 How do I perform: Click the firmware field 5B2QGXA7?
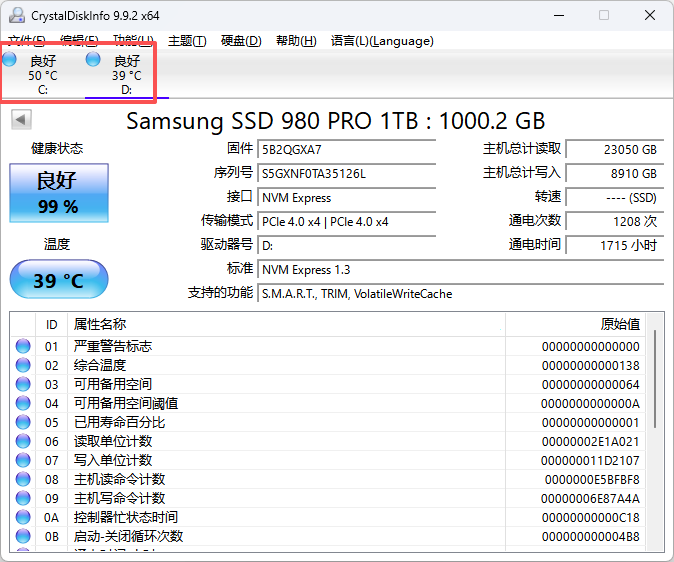tap(346, 150)
